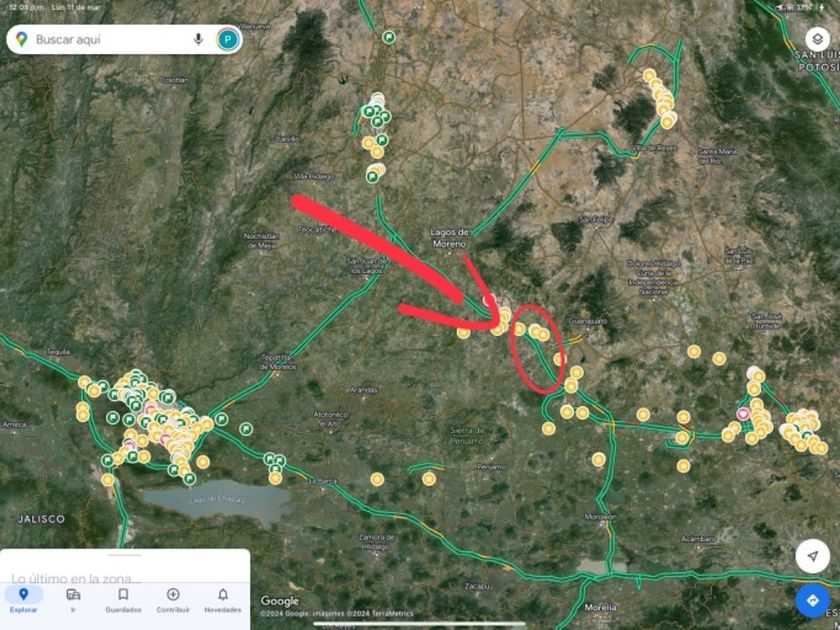Open the Contribuir tab

(x=173, y=600)
